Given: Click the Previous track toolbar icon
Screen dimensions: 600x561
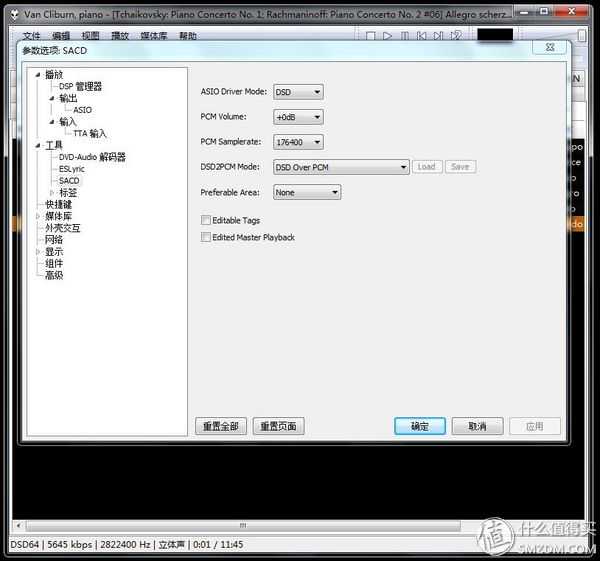Looking at the screenshot, I should (422, 36).
